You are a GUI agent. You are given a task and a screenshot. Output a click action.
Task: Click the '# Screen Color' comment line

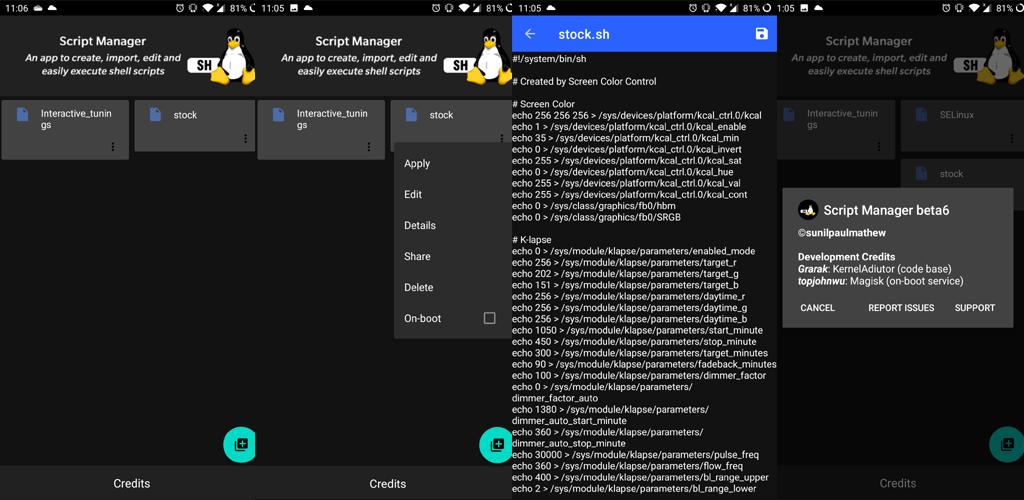pyautogui.click(x=544, y=104)
